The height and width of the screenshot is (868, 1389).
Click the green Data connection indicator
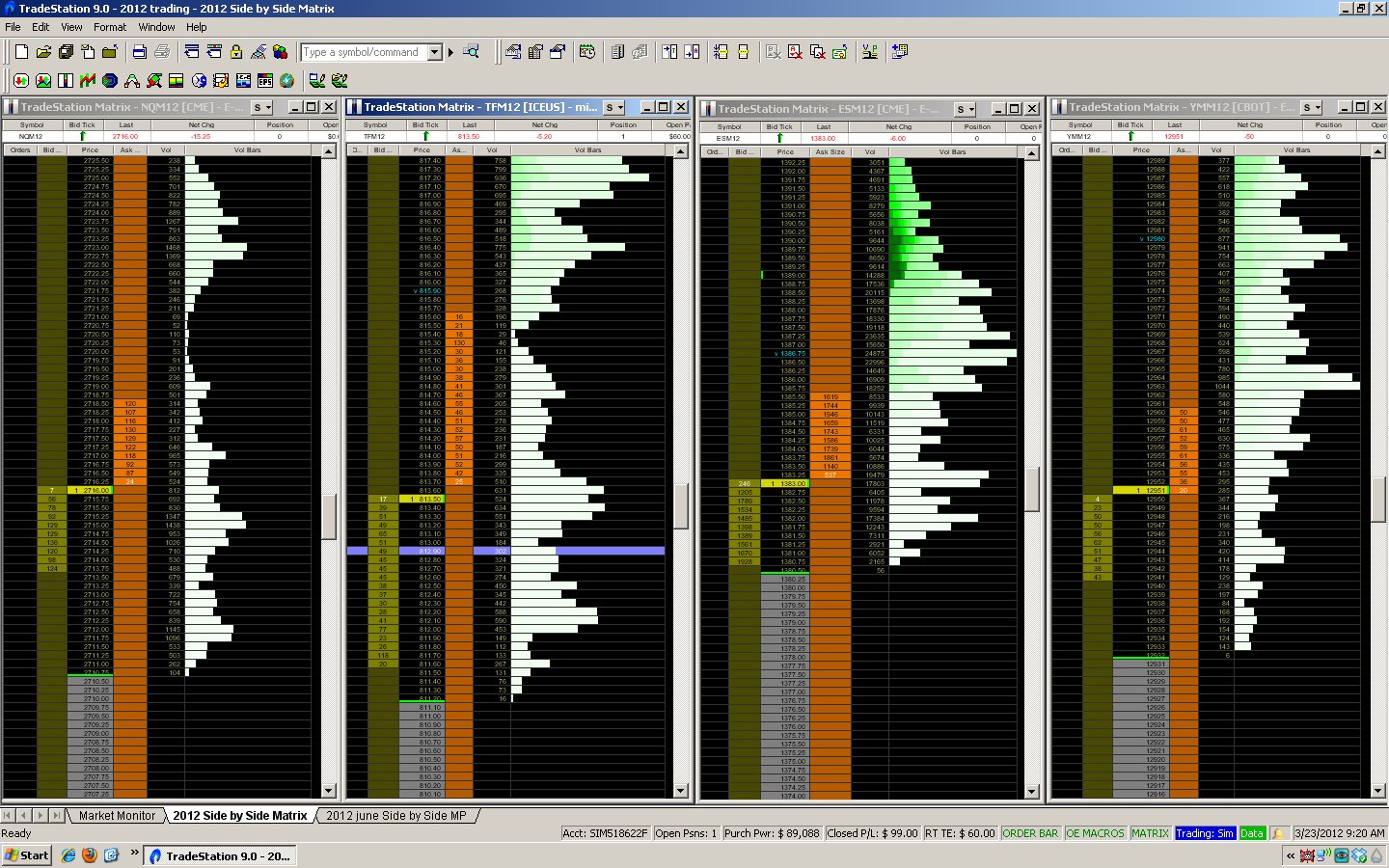[x=1252, y=833]
